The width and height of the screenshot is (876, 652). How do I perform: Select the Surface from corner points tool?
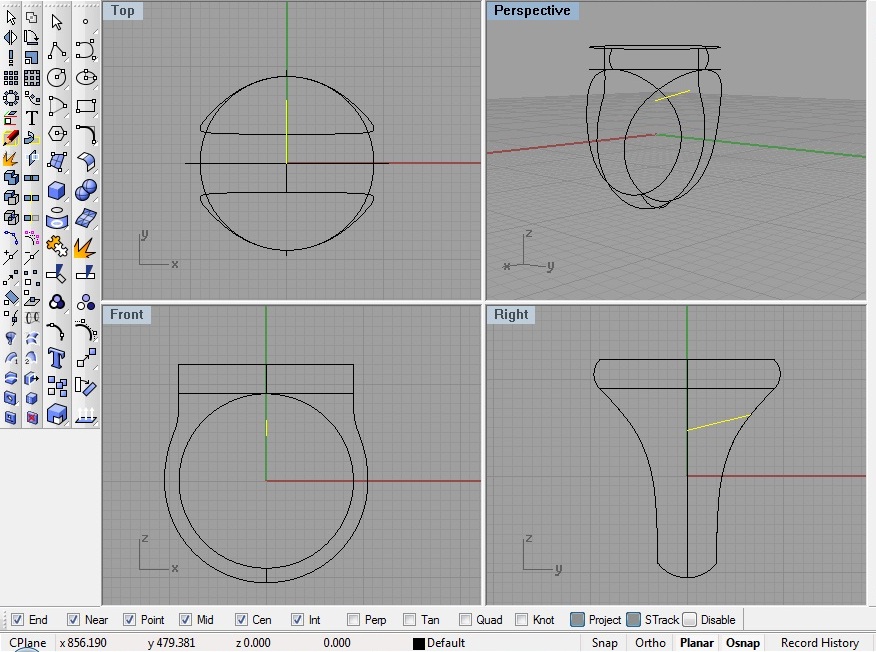coord(56,161)
